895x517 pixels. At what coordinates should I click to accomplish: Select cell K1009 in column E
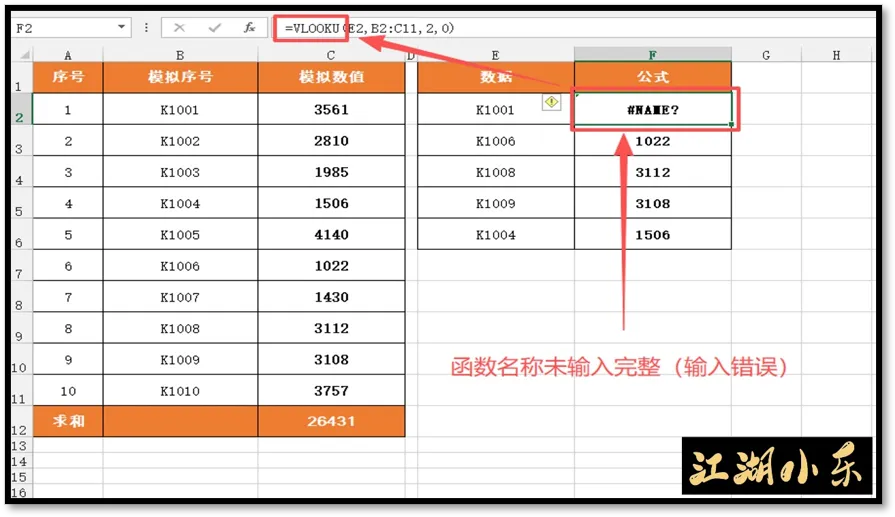(495, 203)
